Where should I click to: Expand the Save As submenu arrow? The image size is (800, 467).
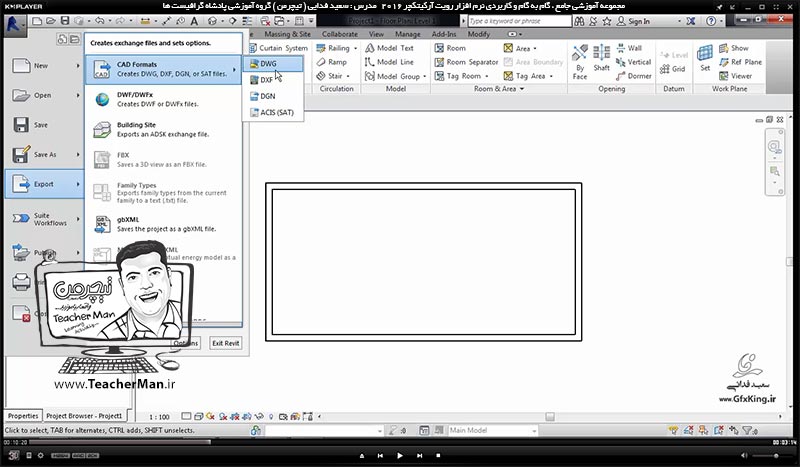pyautogui.click(x=78, y=155)
